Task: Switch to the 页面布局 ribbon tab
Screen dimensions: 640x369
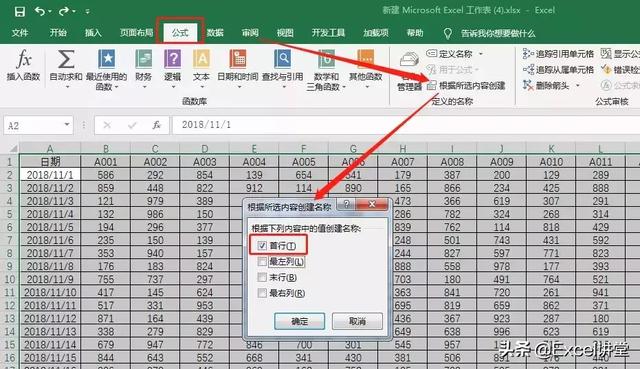Action: pos(136,33)
